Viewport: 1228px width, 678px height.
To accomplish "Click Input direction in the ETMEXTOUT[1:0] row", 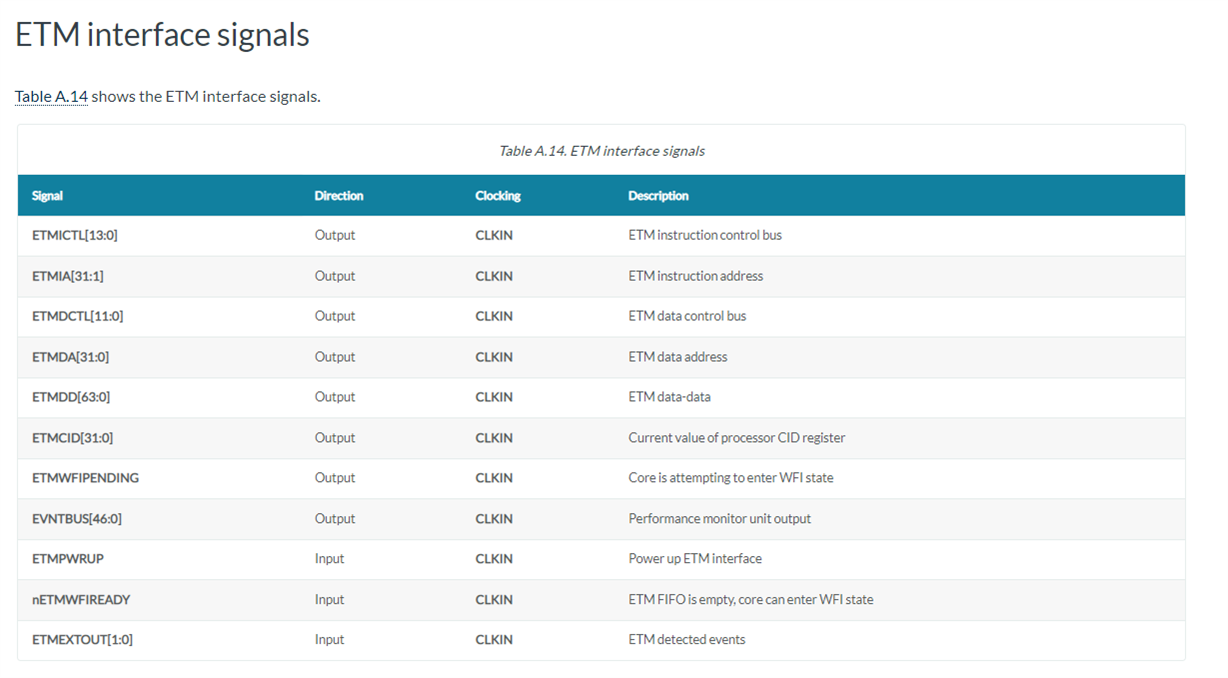I will tap(329, 640).
